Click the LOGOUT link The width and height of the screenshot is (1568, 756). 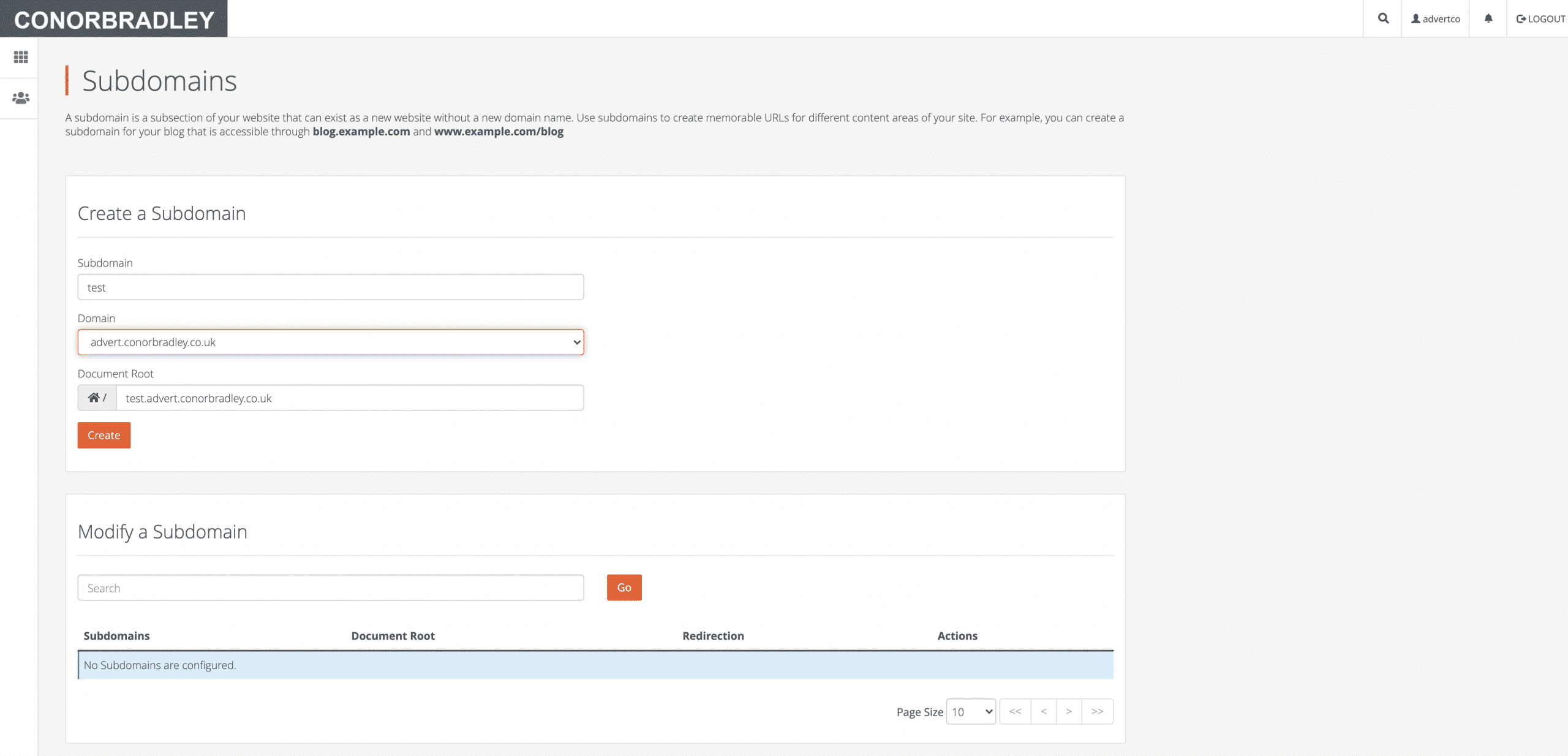point(1540,19)
